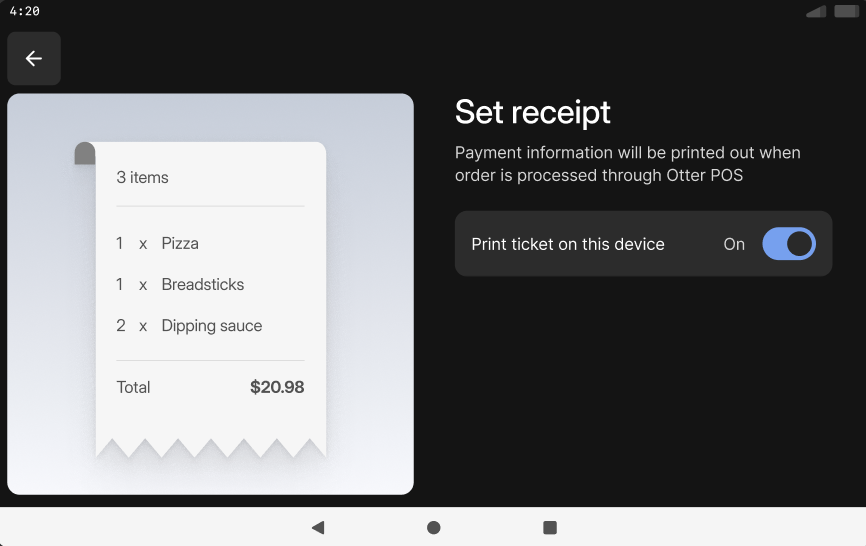Tap the back arrow button
This screenshot has width=866, height=546.
pos(34,59)
